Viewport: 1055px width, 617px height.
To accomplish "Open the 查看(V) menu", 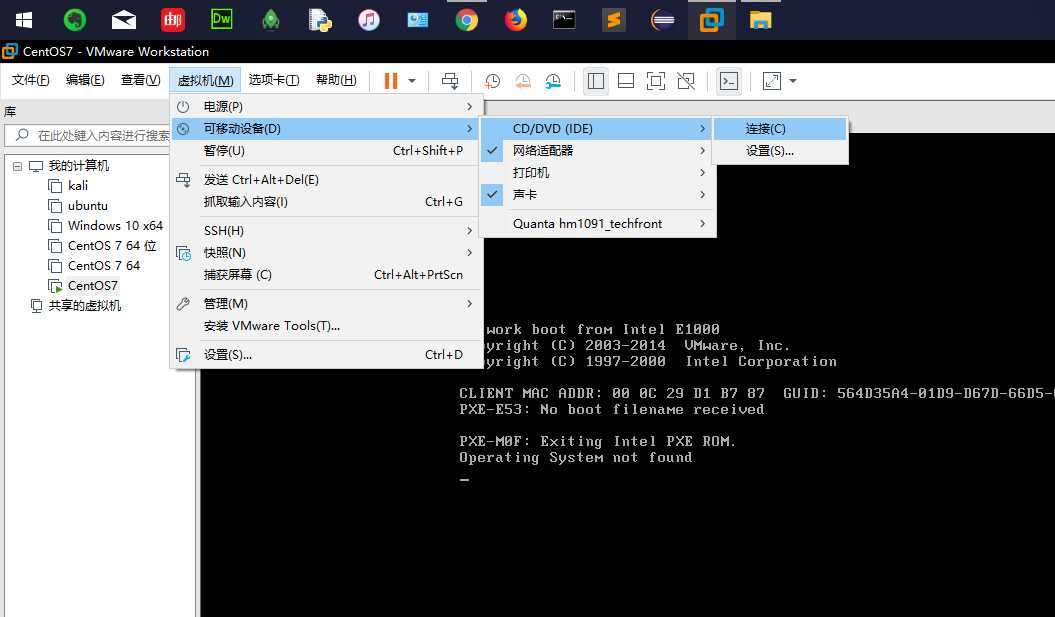I will pyautogui.click(x=141, y=80).
